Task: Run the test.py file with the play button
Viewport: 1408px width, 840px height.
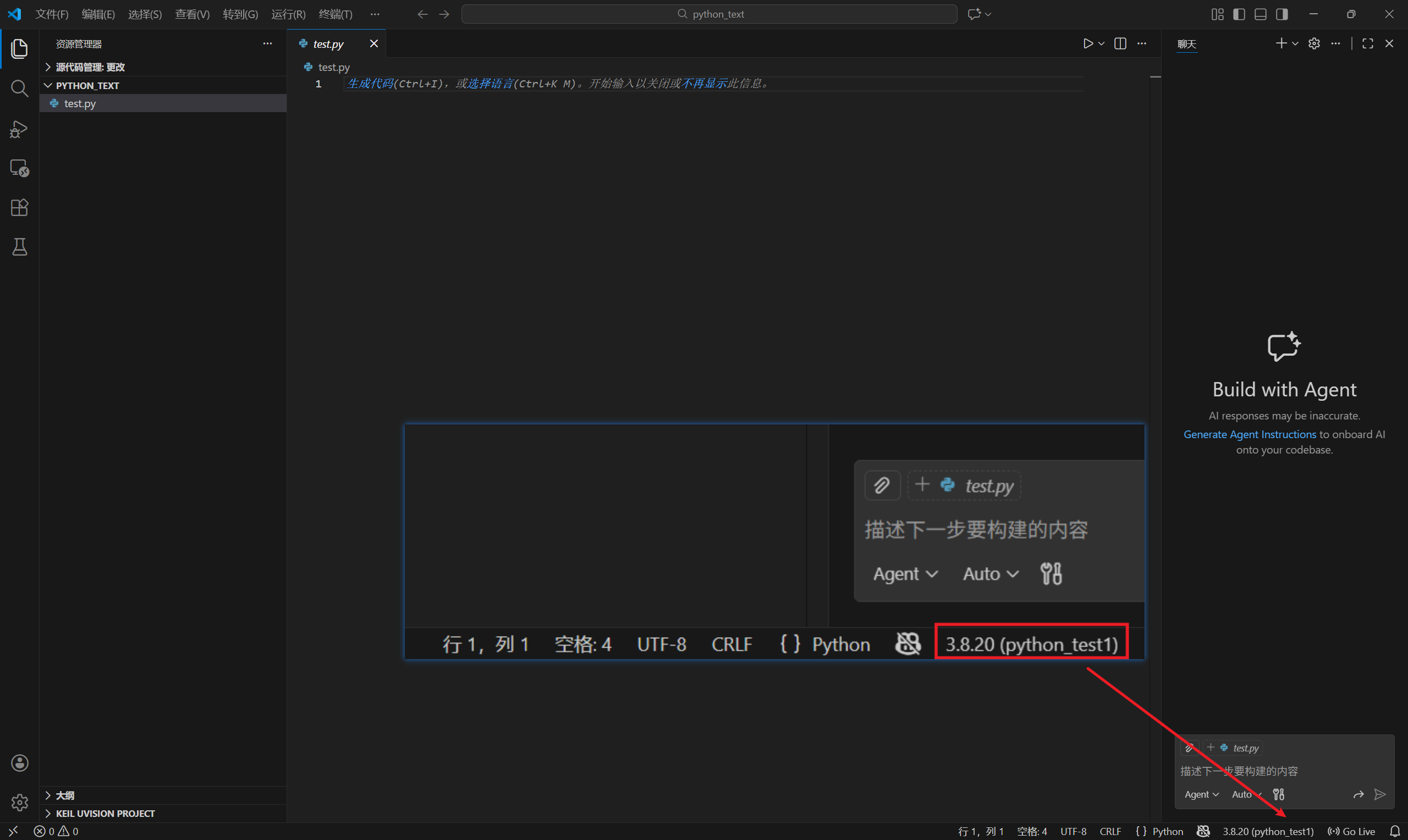Action: [1087, 43]
